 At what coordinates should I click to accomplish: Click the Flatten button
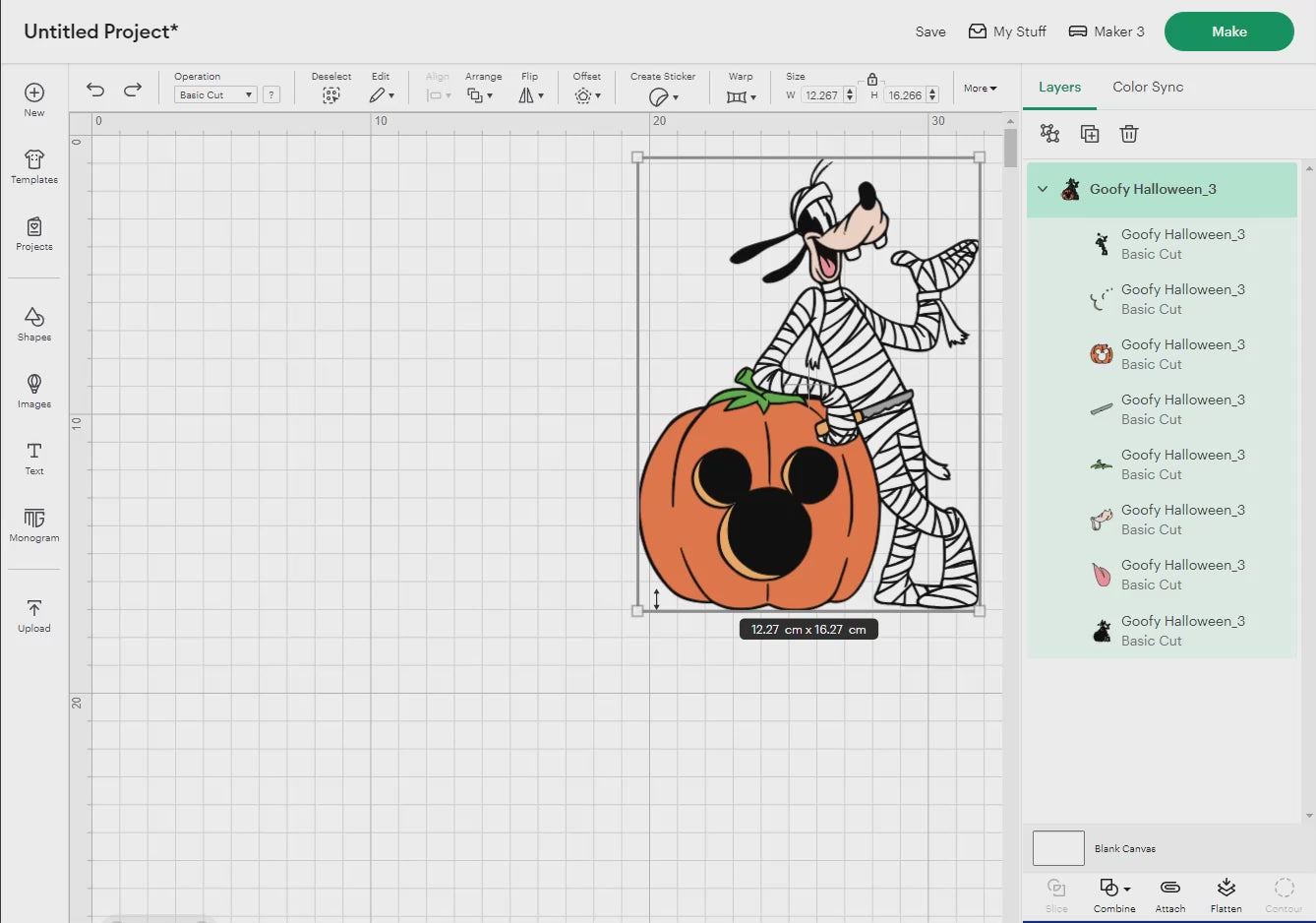pyautogui.click(x=1226, y=895)
